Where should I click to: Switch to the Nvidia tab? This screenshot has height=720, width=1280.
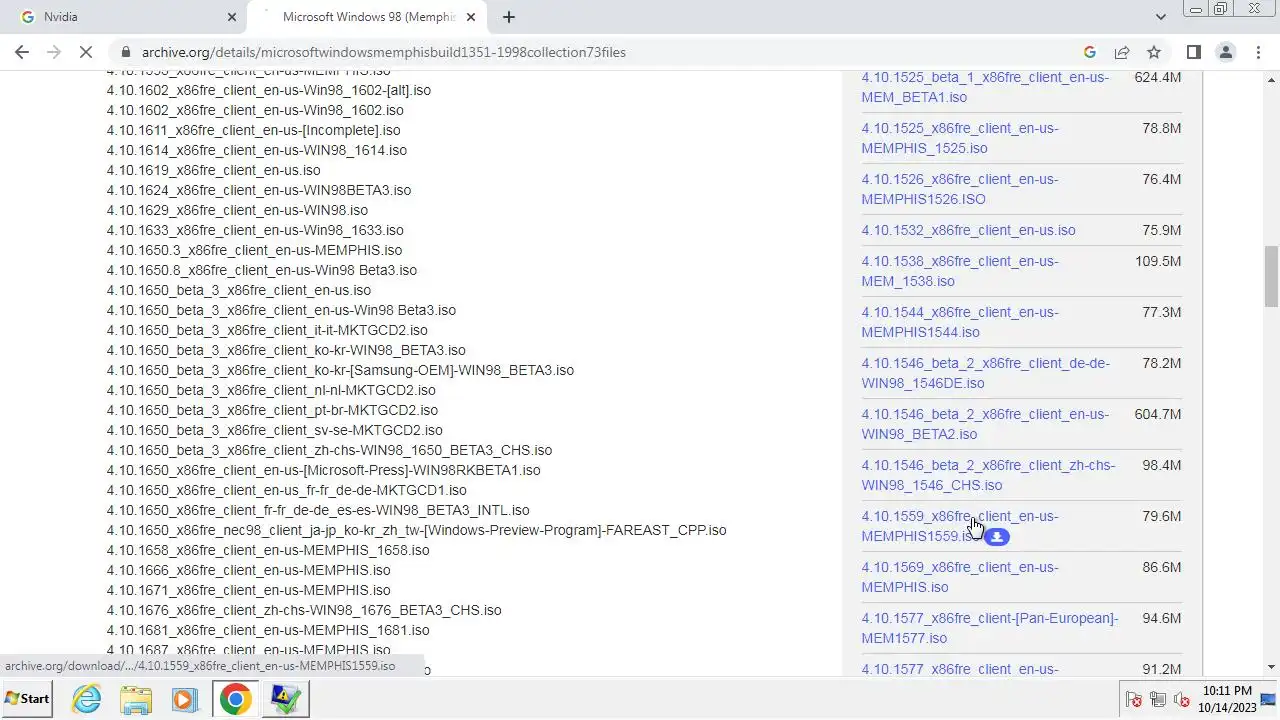pos(125,17)
